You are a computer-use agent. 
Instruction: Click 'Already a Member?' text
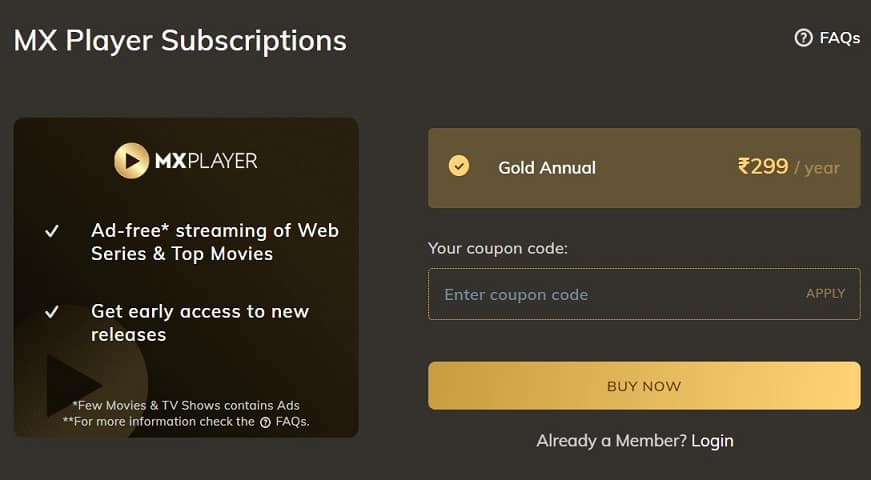pos(610,441)
